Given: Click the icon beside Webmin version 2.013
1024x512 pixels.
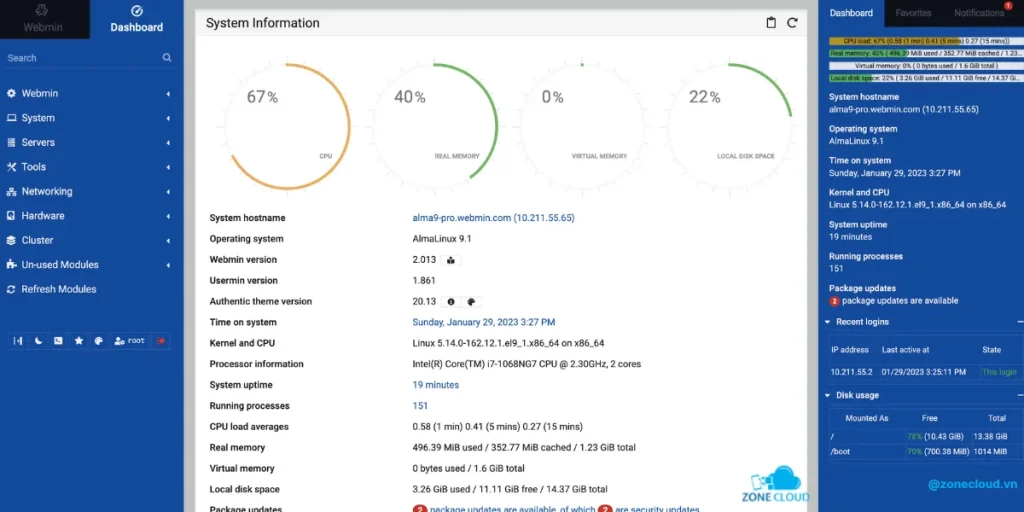Looking at the screenshot, I should point(451,260).
